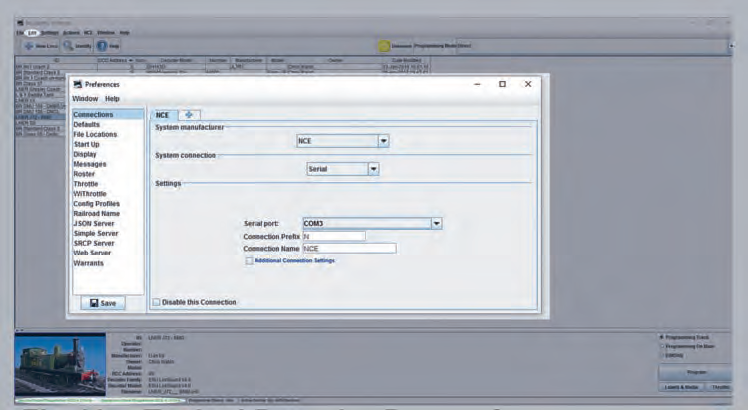Screen dimensions: 748x410
Task: Select Programming Track radio button
Action: coord(661,337)
